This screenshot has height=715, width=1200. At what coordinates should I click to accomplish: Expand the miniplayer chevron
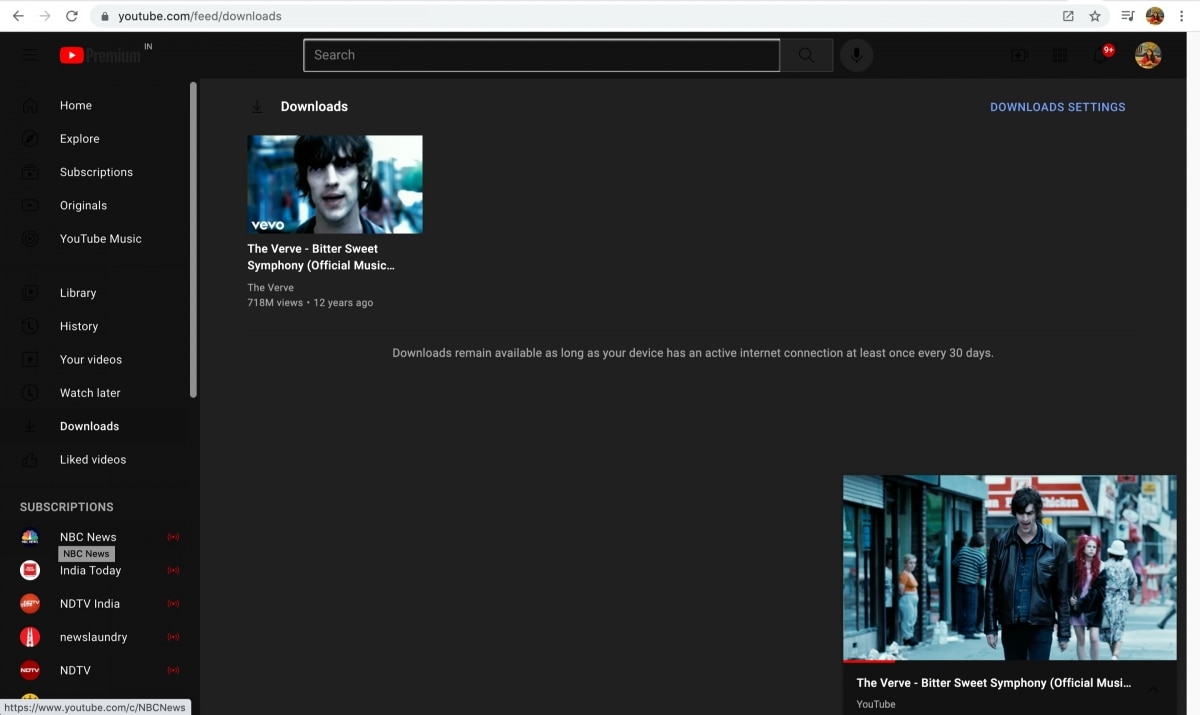pyautogui.click(x=1153, y=690)
